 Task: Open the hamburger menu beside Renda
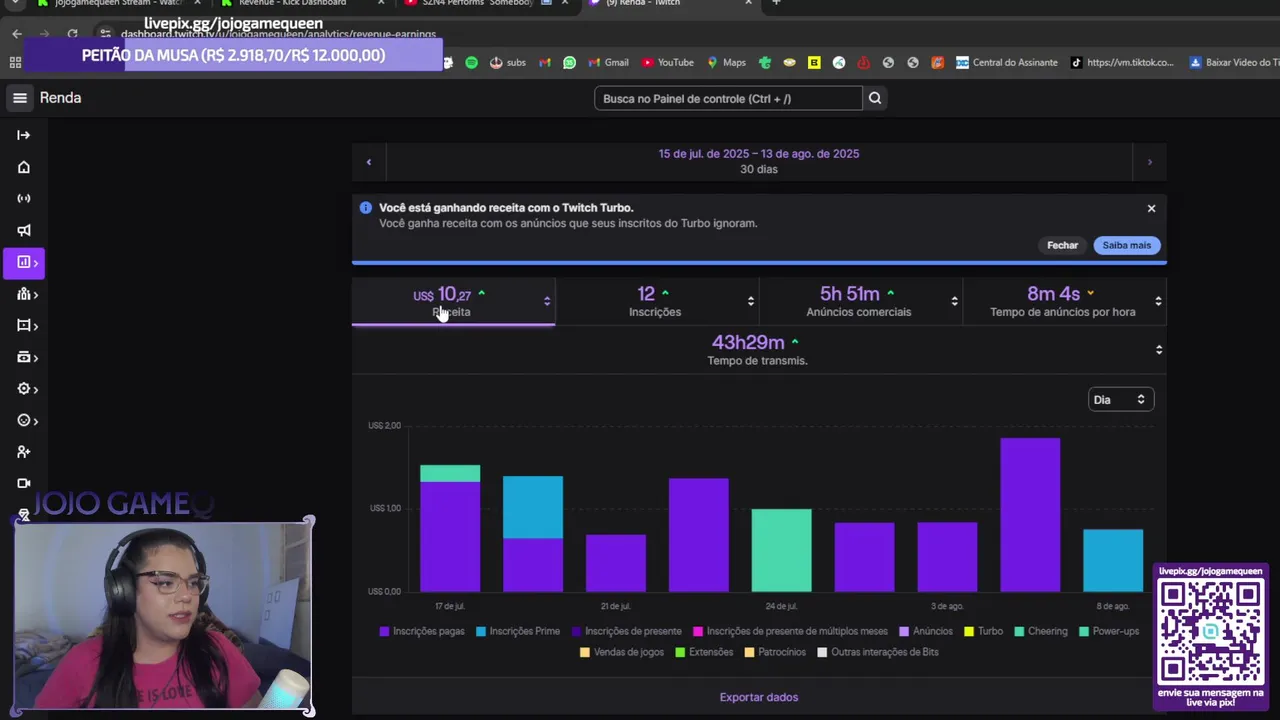[x=20, y=98]
